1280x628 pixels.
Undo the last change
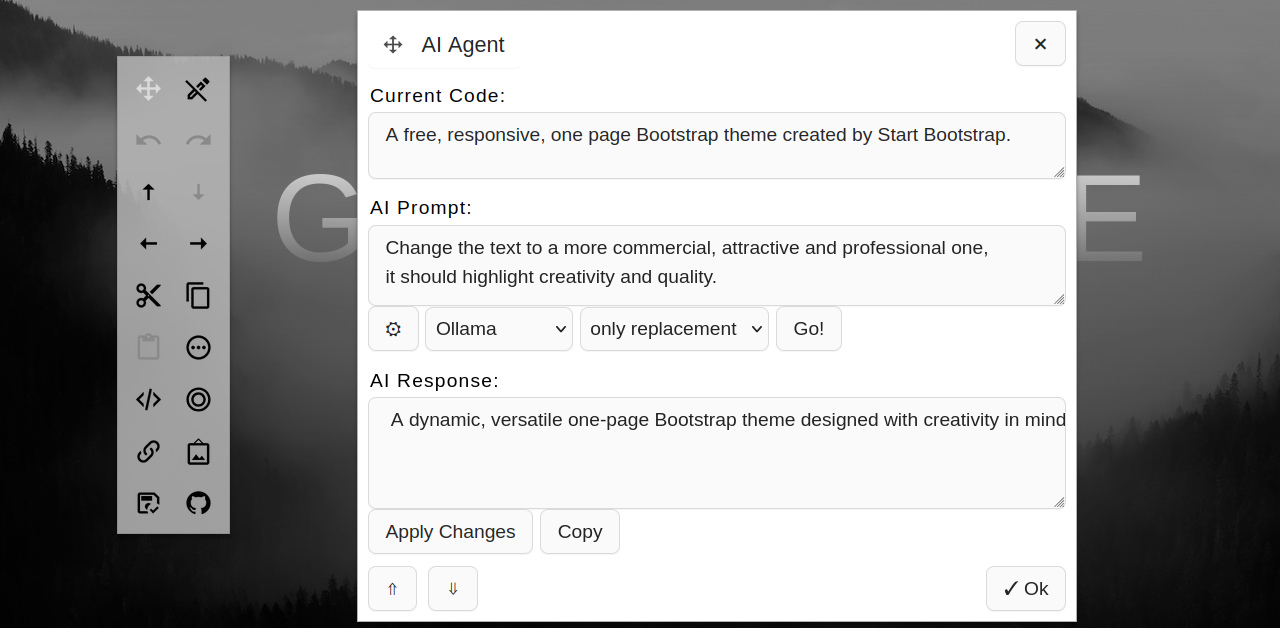click(149, 140)
